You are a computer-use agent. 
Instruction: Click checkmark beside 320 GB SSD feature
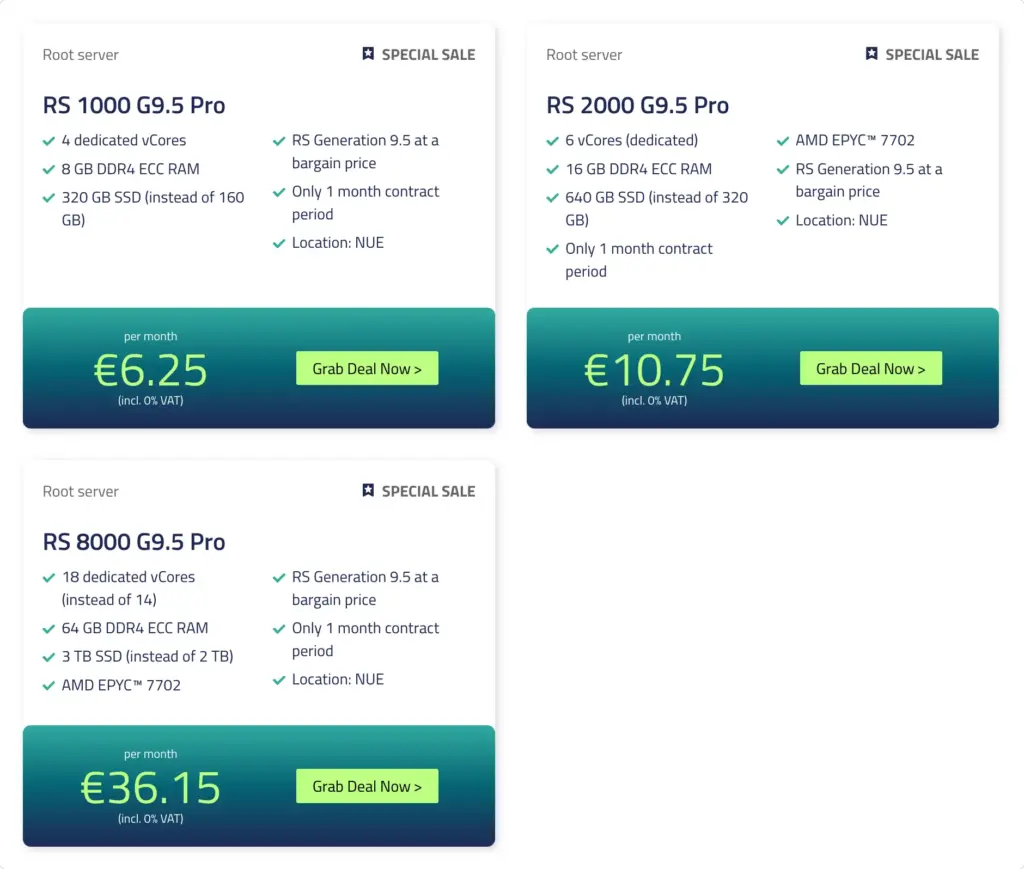[x=48, y=198]
